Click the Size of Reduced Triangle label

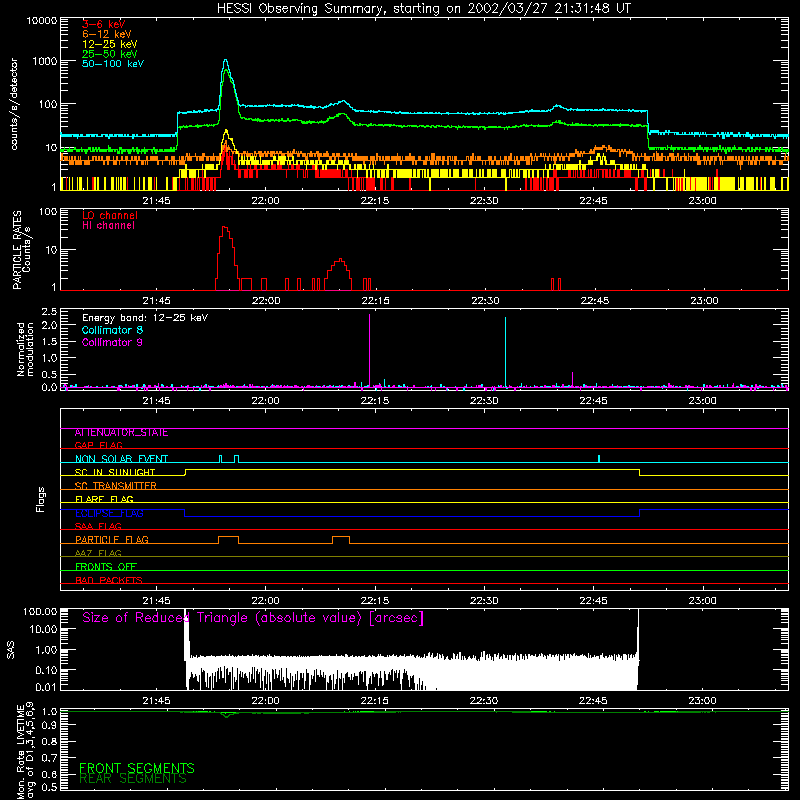point(253,618)
